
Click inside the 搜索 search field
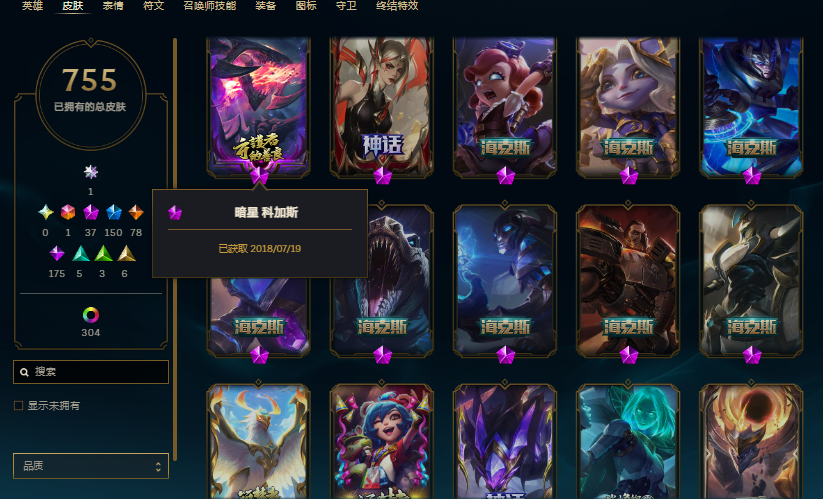click(91, 372)
